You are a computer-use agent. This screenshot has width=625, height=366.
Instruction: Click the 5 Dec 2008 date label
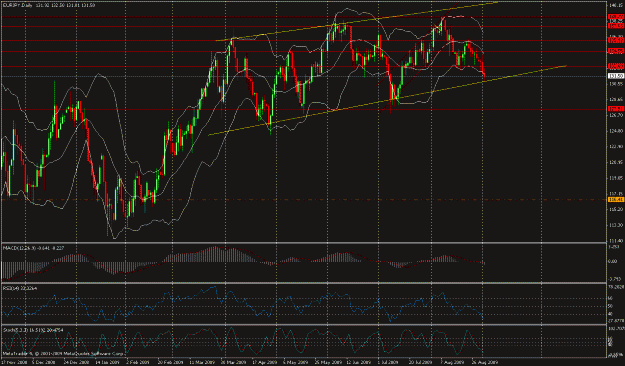tap(44, 362)
